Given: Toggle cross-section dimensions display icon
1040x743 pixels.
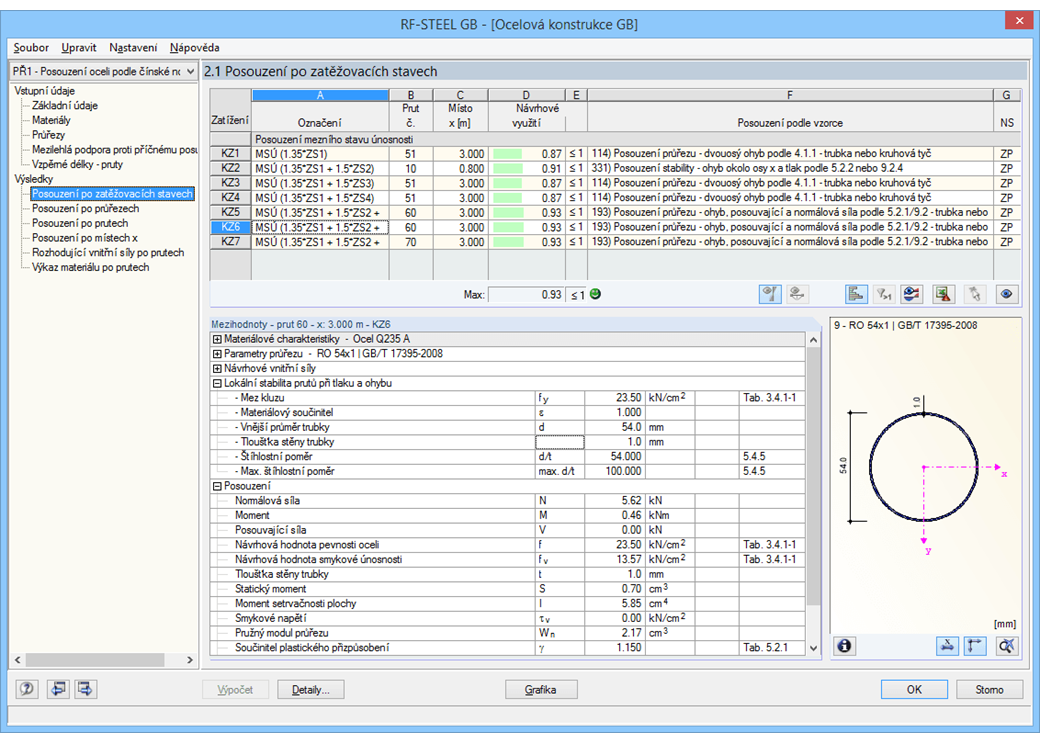Looking at the screenshot, I should point(947,645).
